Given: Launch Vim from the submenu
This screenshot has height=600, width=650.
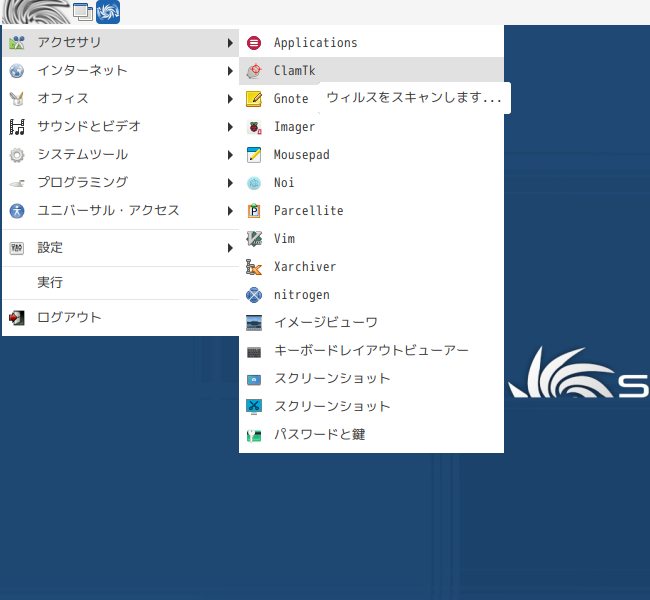Looking at the screenshot, I should (371, 239).
